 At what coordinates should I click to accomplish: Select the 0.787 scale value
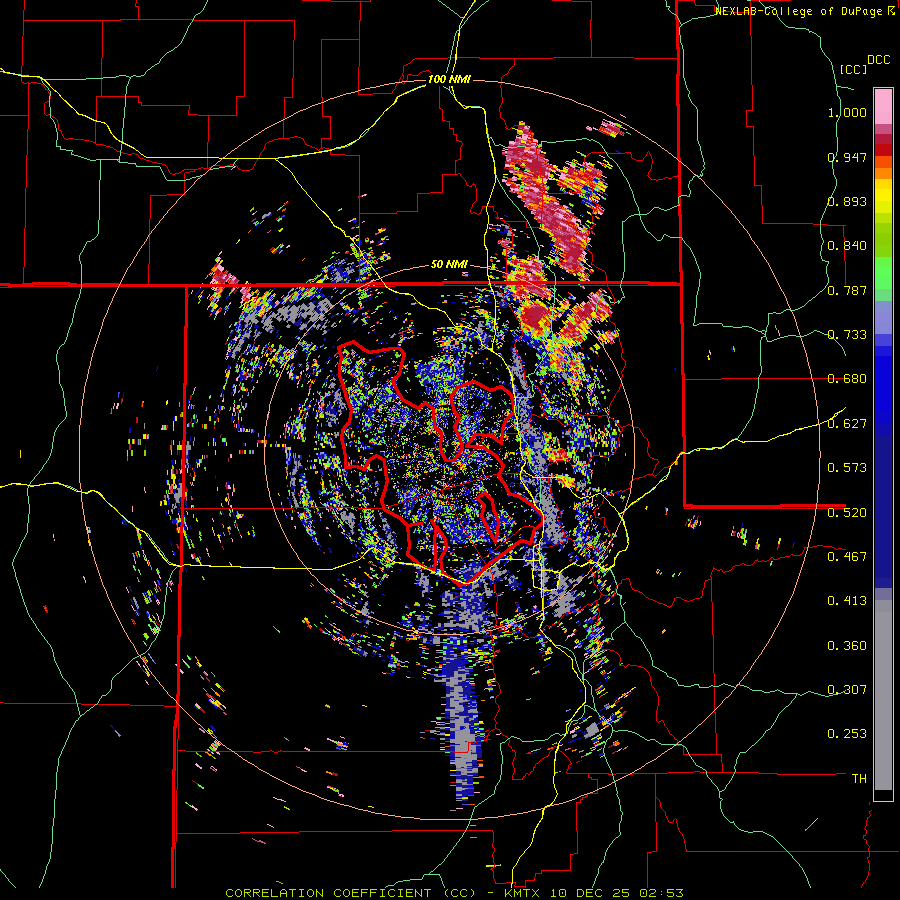point(847,290)
